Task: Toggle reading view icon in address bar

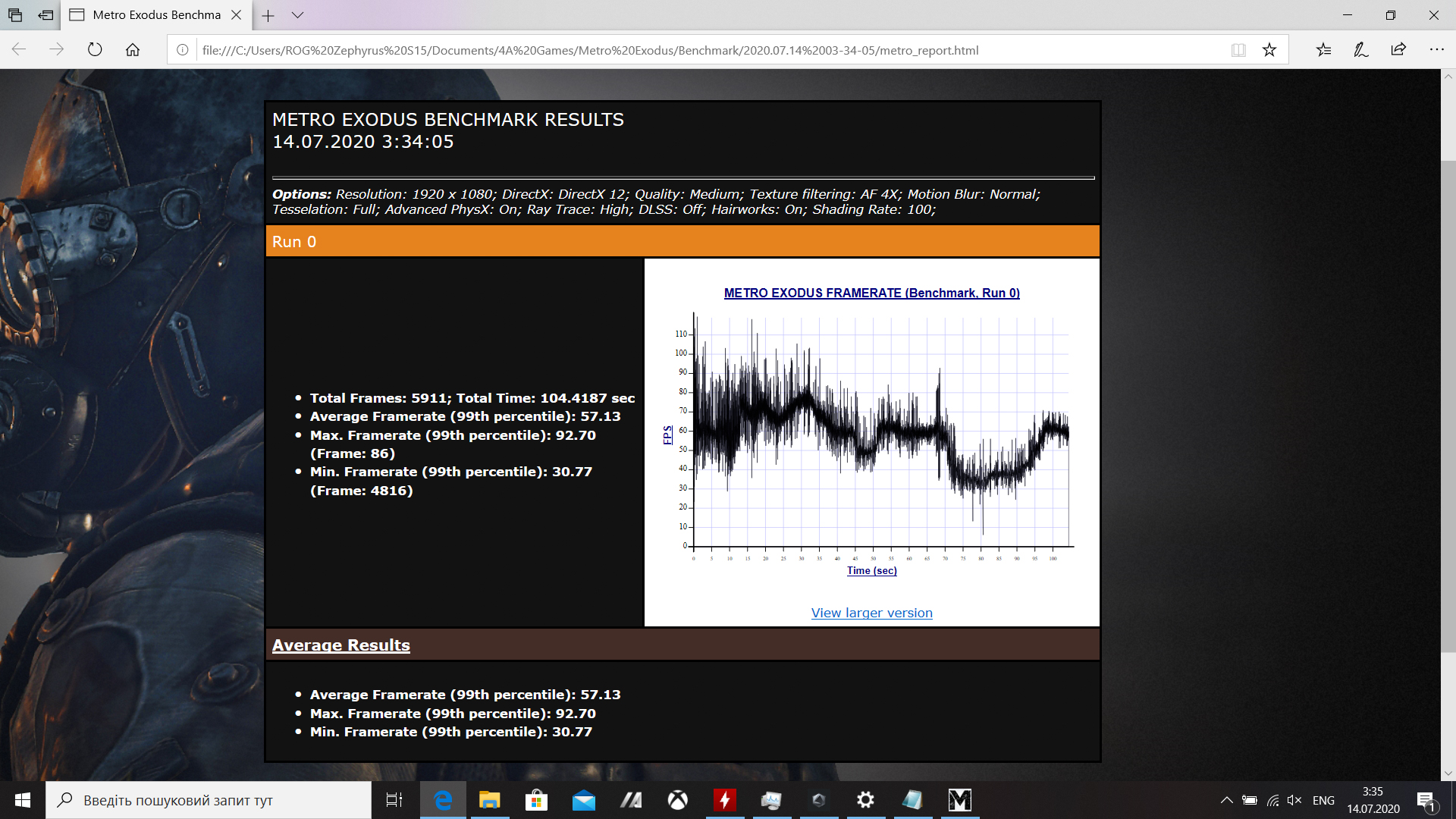Action: [1238, 50]
